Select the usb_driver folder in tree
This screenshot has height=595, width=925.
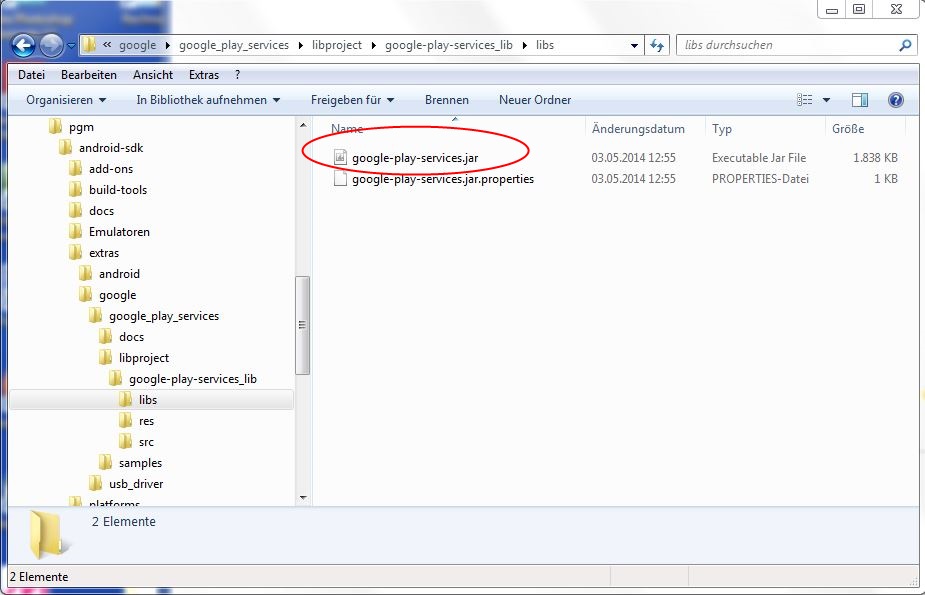[136, 484]
